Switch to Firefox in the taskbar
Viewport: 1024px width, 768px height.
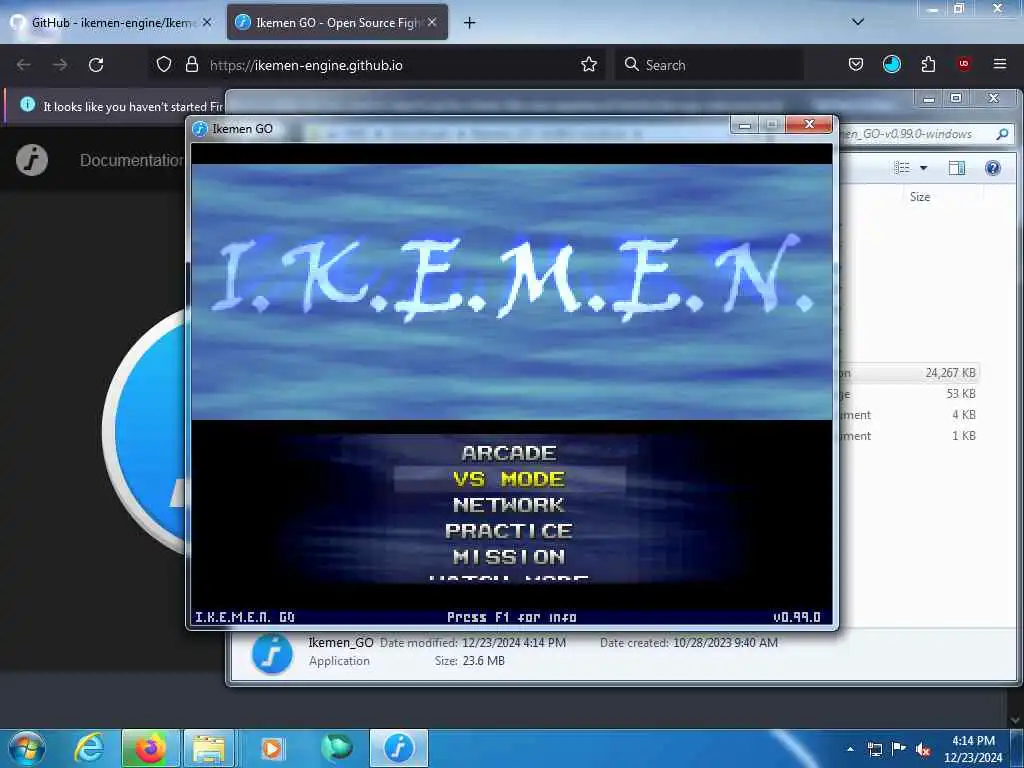(150, 748)
